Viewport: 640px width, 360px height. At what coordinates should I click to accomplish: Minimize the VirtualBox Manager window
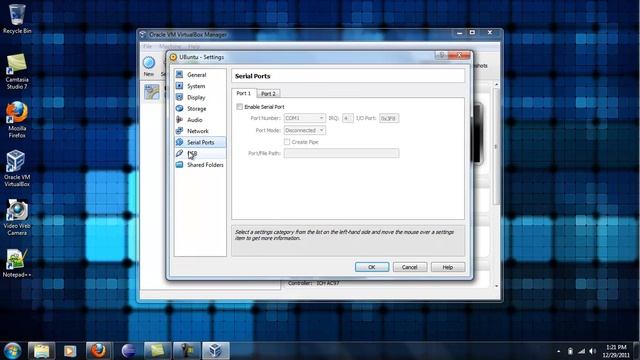point(459,33)
